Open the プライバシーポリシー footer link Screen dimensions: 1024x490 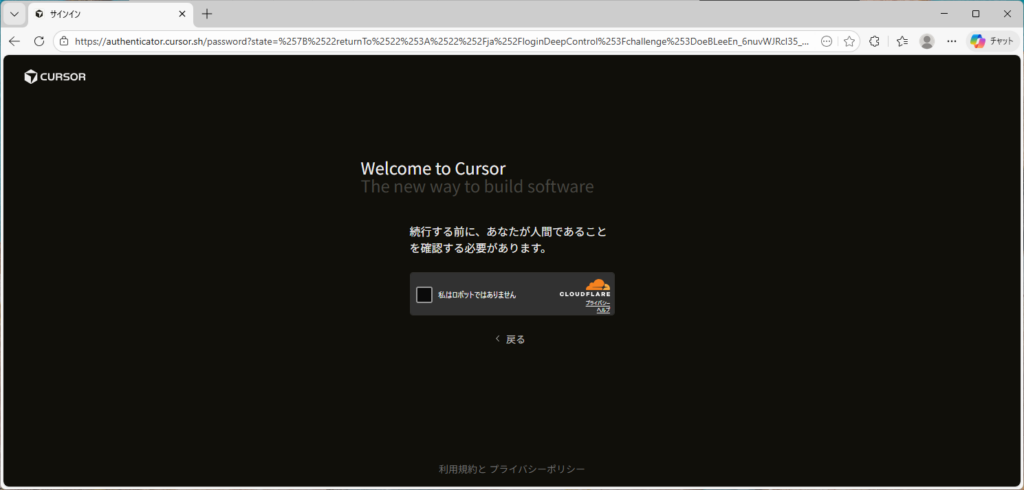[x=537, y=469]
